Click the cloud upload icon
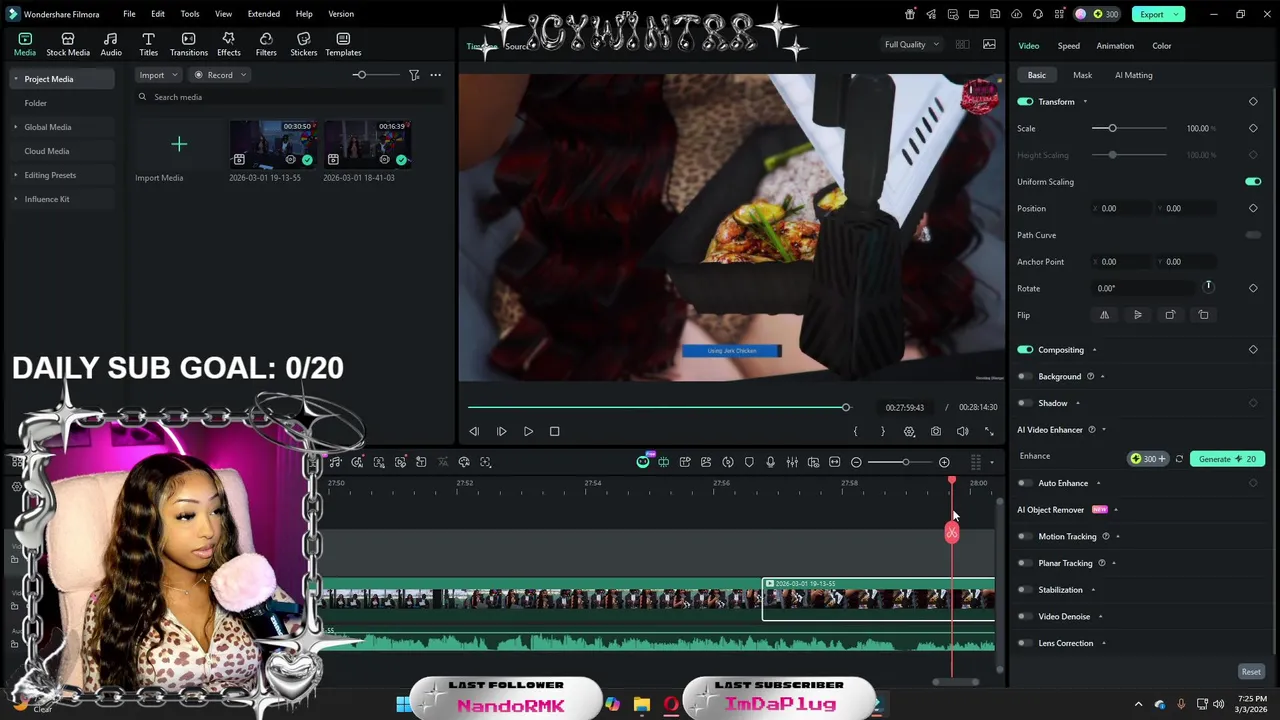 (x=1017, y=14)
